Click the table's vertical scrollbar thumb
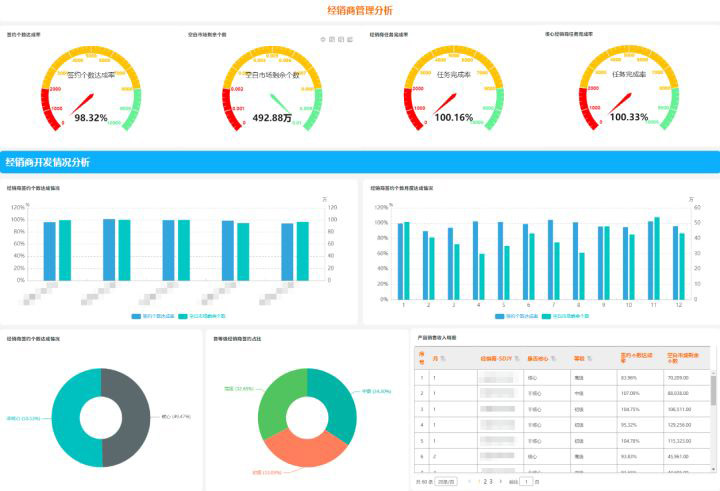720x491 pixels. [x=713, y=390]
